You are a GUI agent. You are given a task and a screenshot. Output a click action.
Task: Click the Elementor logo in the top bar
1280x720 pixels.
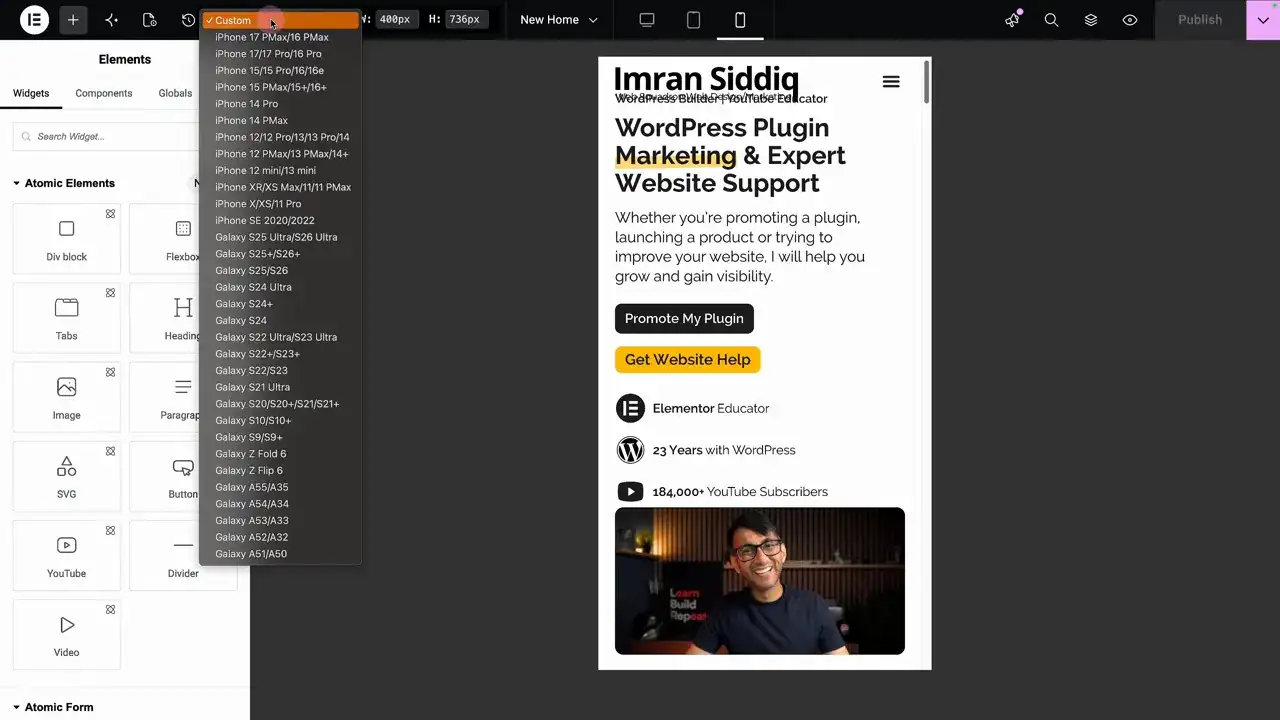coord(34,20)
